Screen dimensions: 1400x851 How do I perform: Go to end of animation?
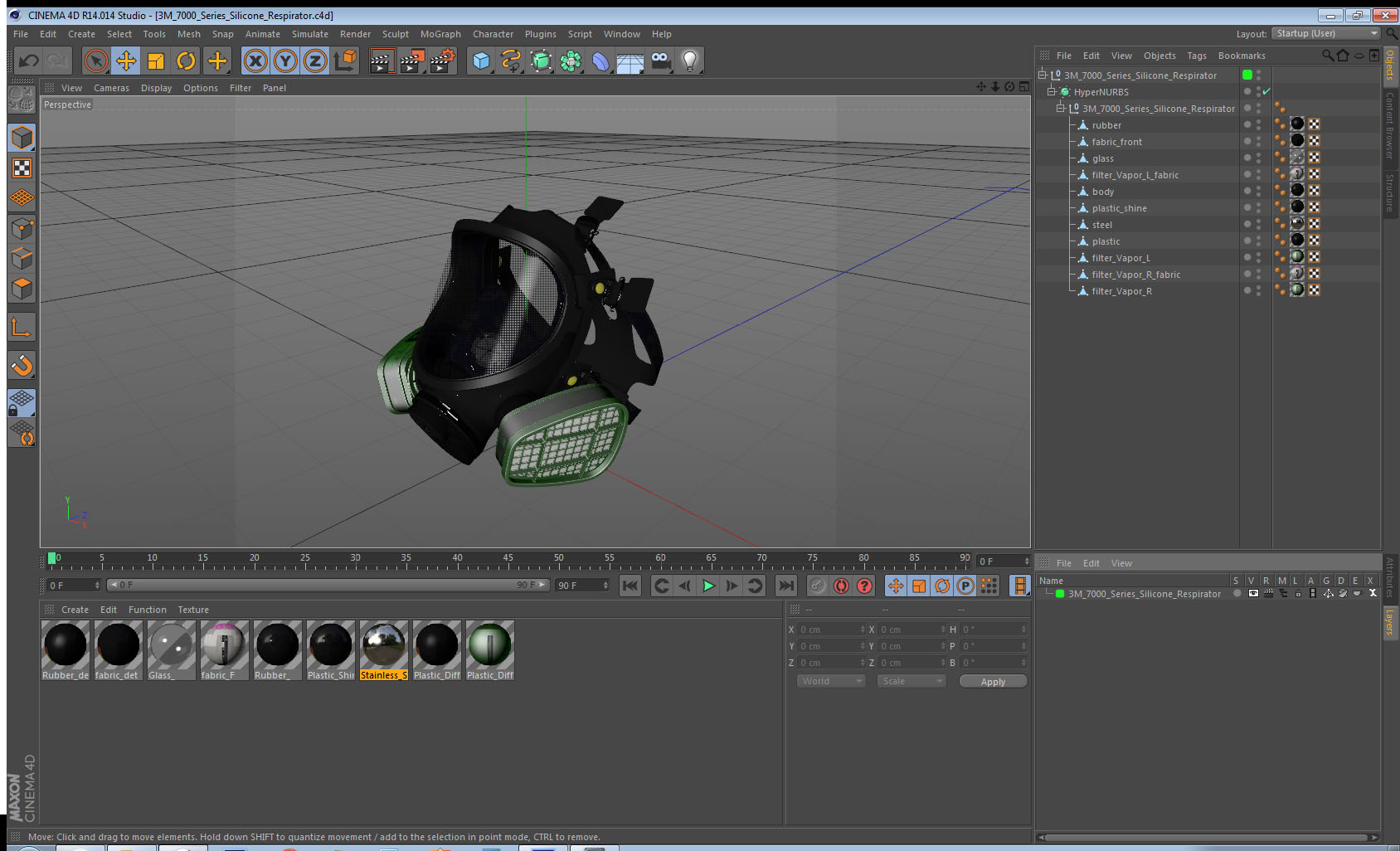click(786, 586)
